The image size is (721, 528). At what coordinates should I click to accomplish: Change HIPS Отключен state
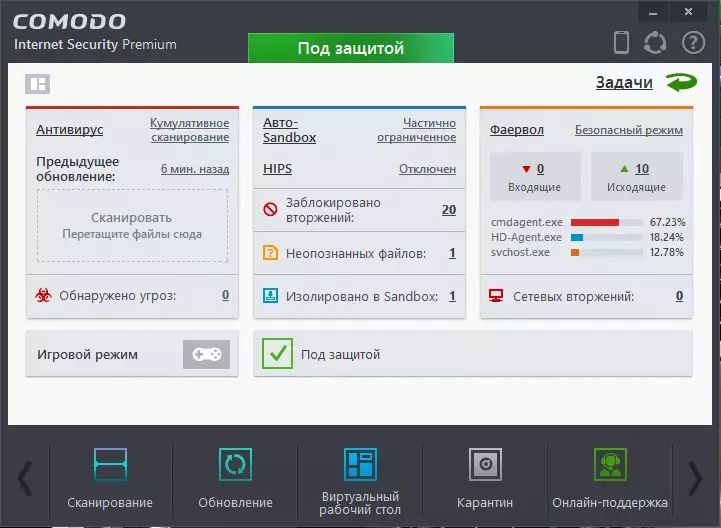coord(428,169)
